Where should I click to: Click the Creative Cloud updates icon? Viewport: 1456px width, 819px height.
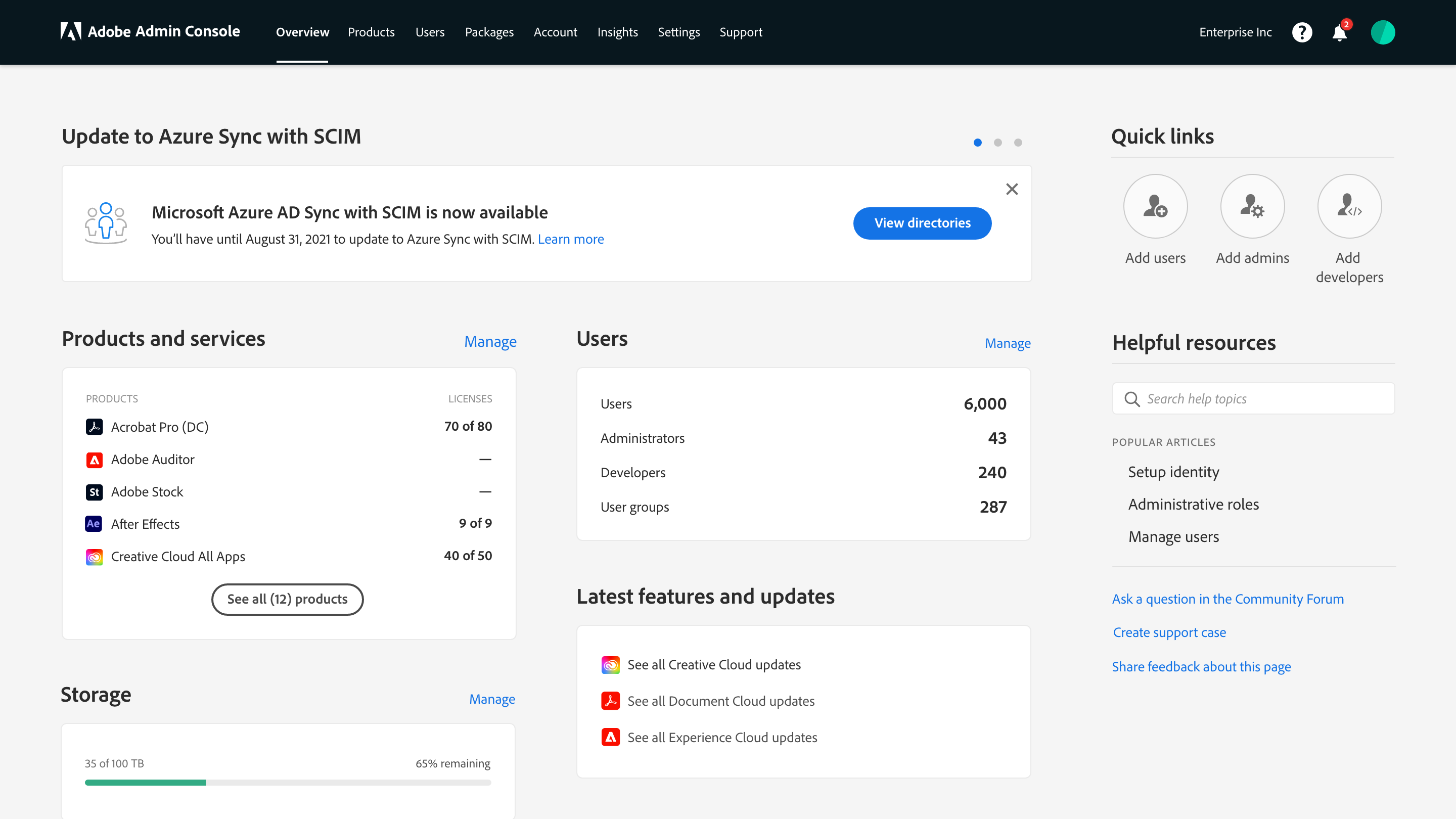[x=610, y=665]
